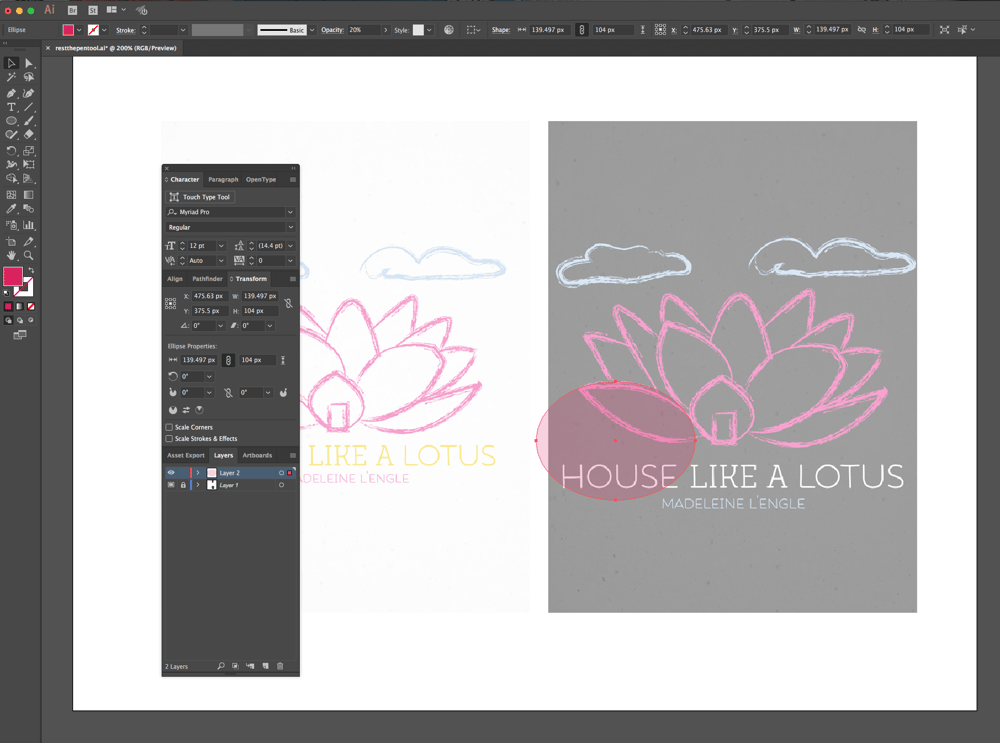
Task: Select the Blend tool
Action: (29, 209)
